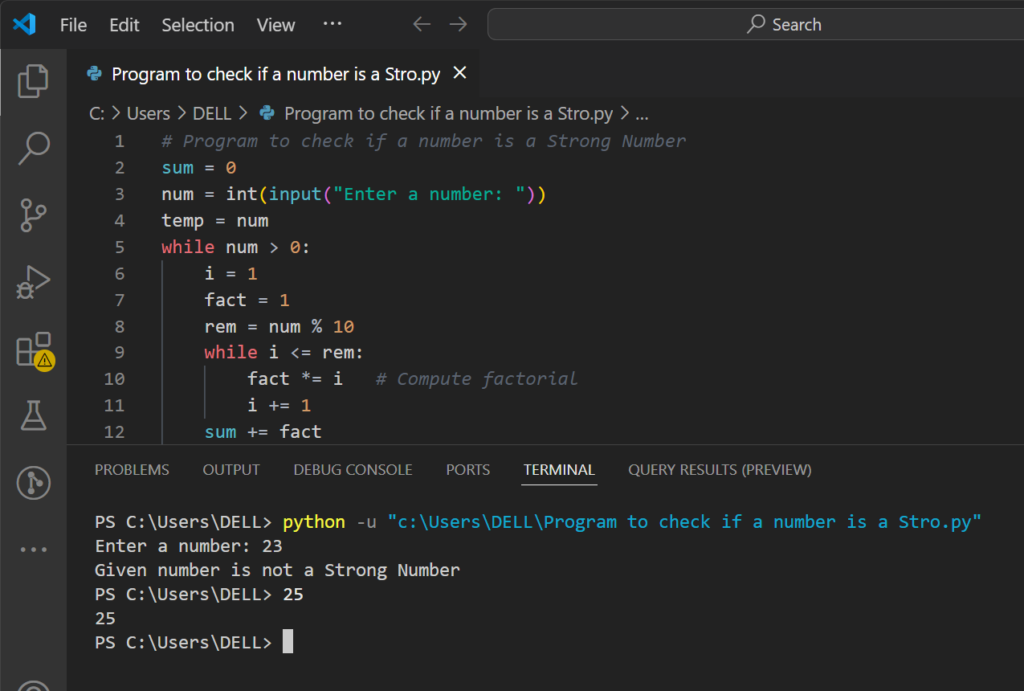This screenshot has height=691, width=1024.
Task: Click line number 12 in gutter
Action: [x=114, y=432]
